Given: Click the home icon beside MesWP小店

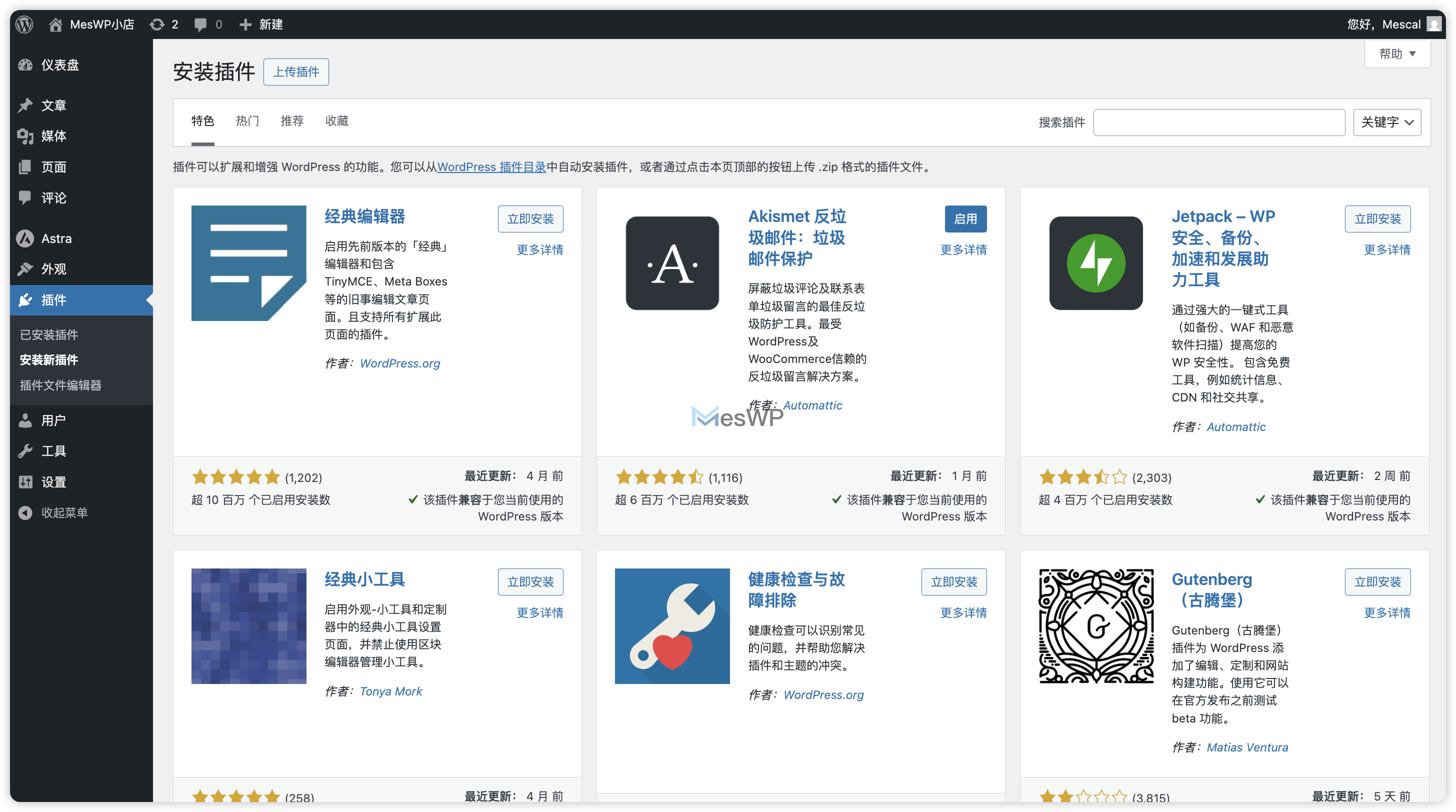Looking at the screenshot, I should 55,24.
